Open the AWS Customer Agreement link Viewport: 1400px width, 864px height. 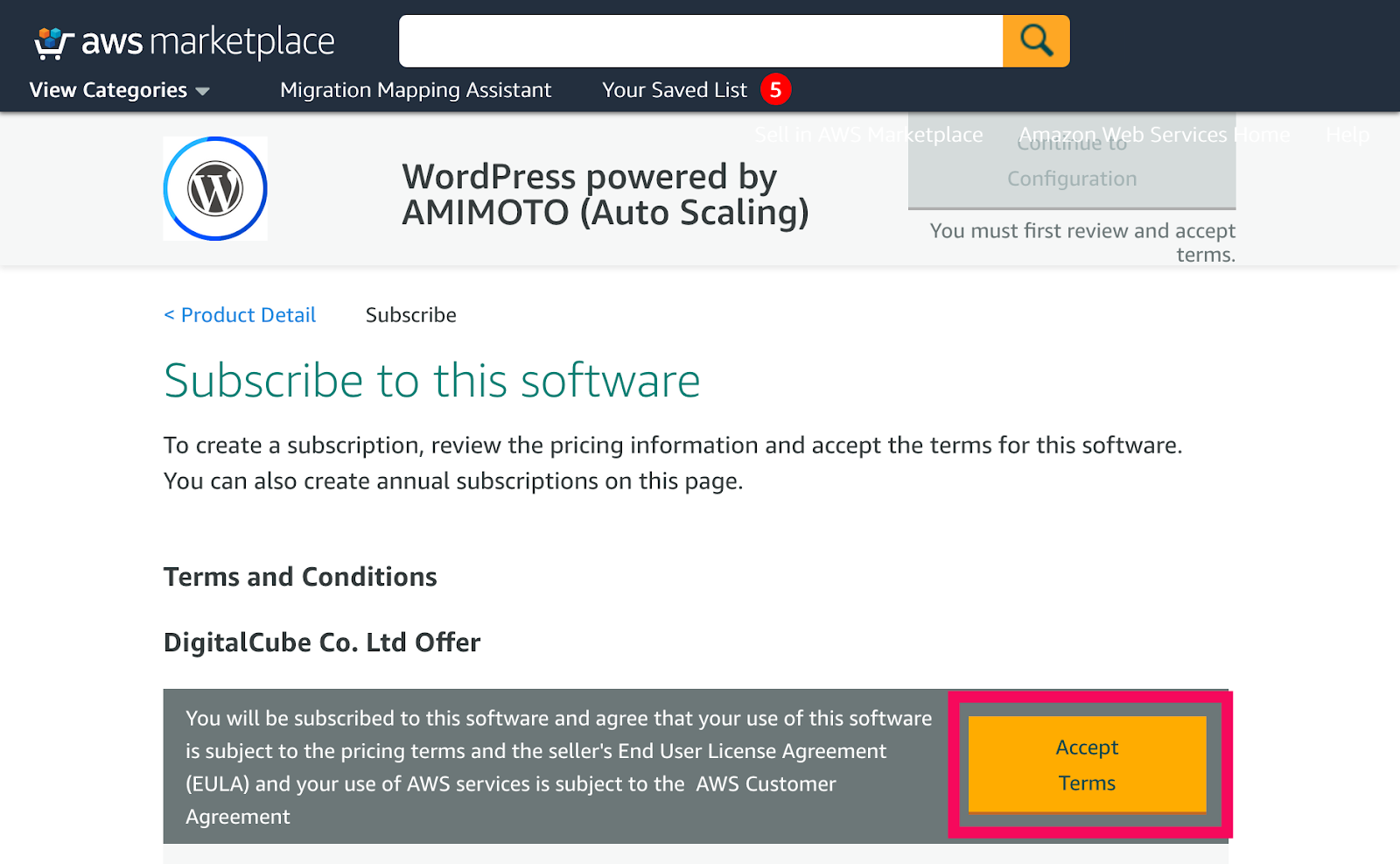[511, 800]
